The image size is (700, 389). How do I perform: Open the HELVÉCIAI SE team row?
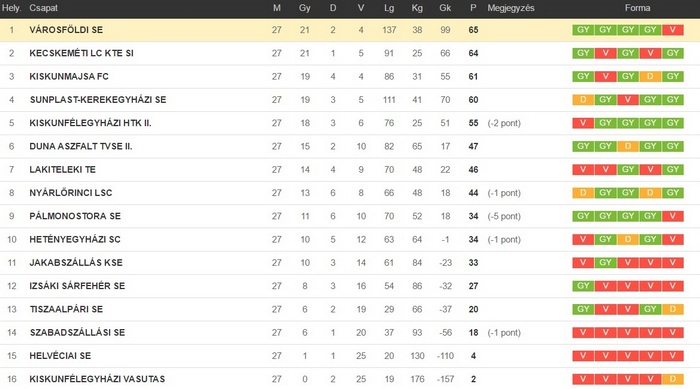click(x=350, y=356)
